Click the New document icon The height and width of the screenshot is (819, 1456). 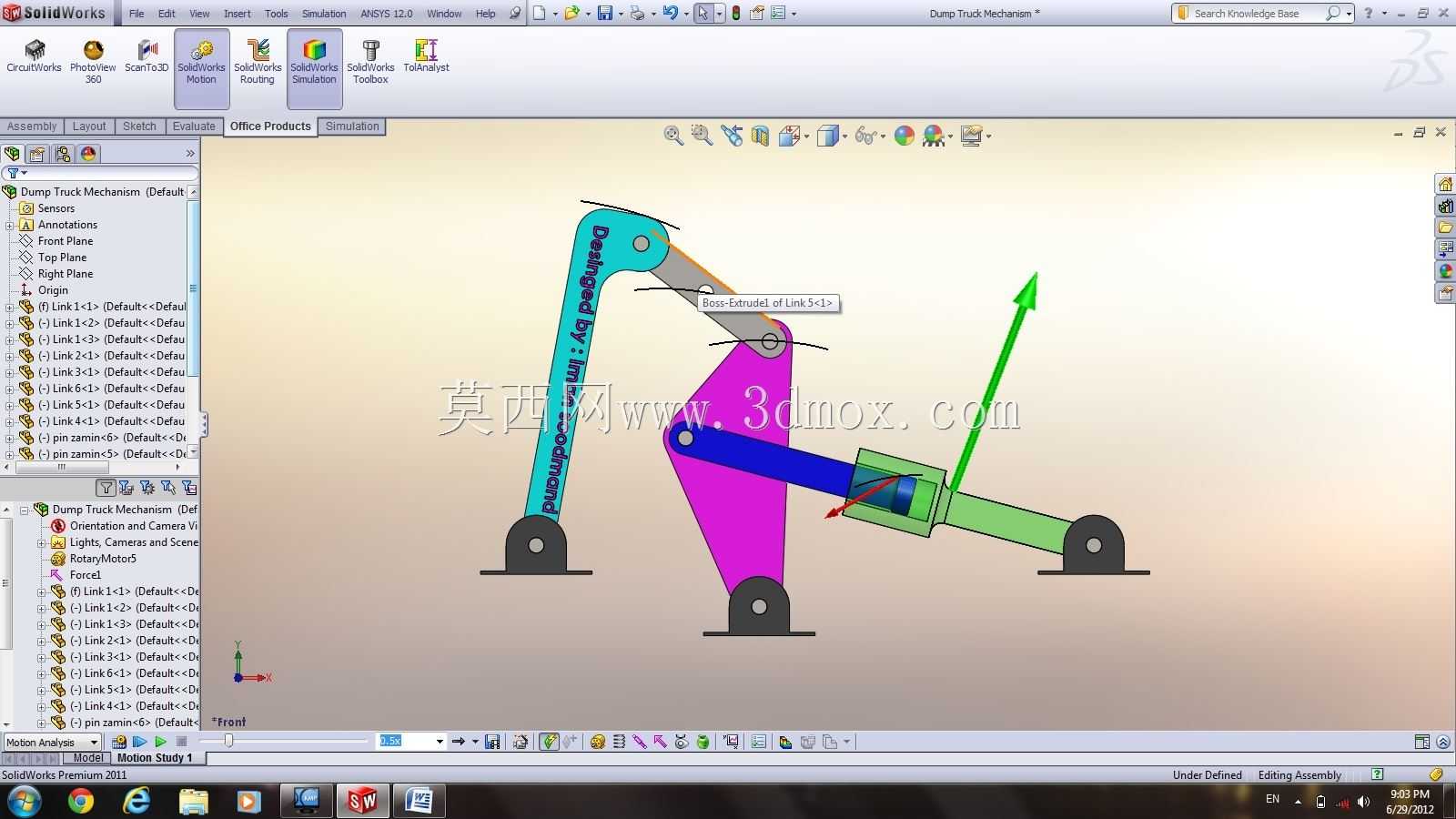[x=540, y=13]
